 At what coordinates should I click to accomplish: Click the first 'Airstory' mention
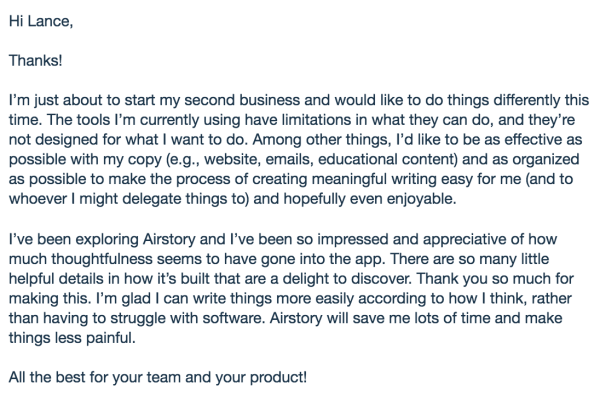point(169,240)
